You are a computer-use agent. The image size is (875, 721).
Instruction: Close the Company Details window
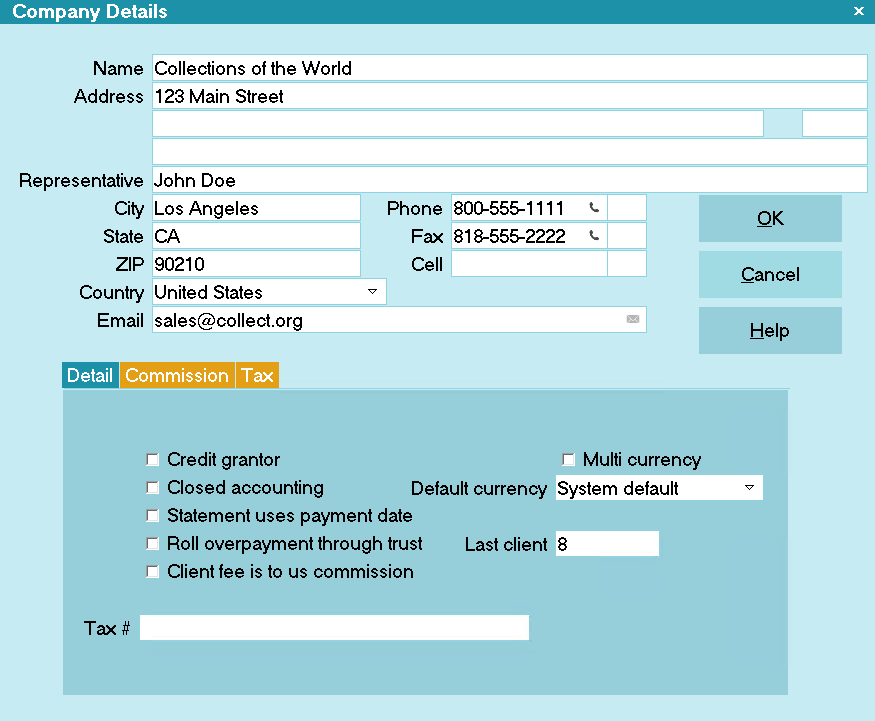(x=859, y=11)
